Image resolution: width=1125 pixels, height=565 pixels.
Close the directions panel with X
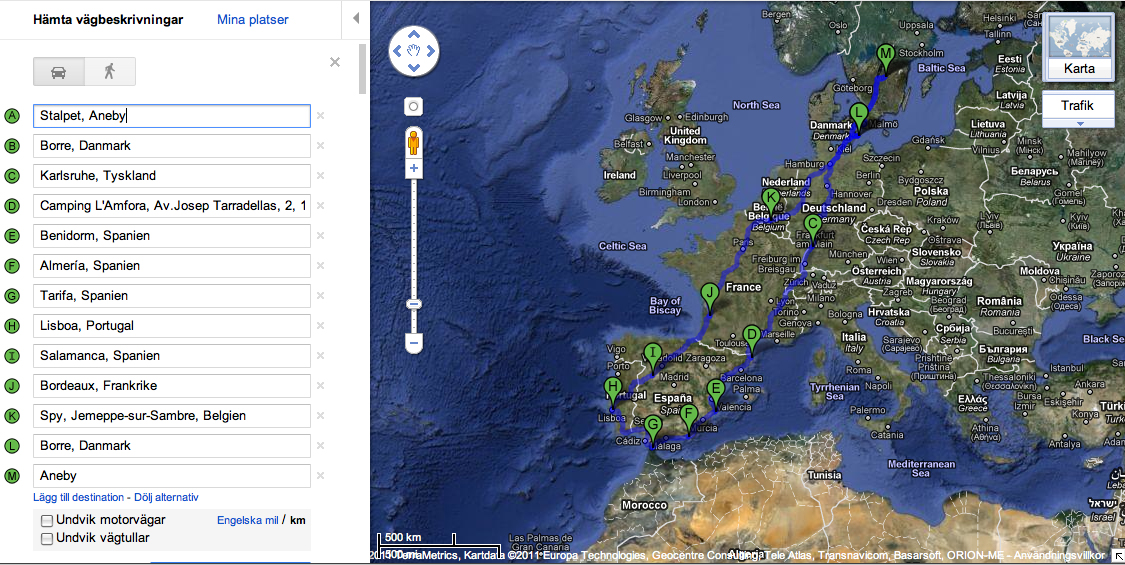pyautogui.click(x=335, y=63)
